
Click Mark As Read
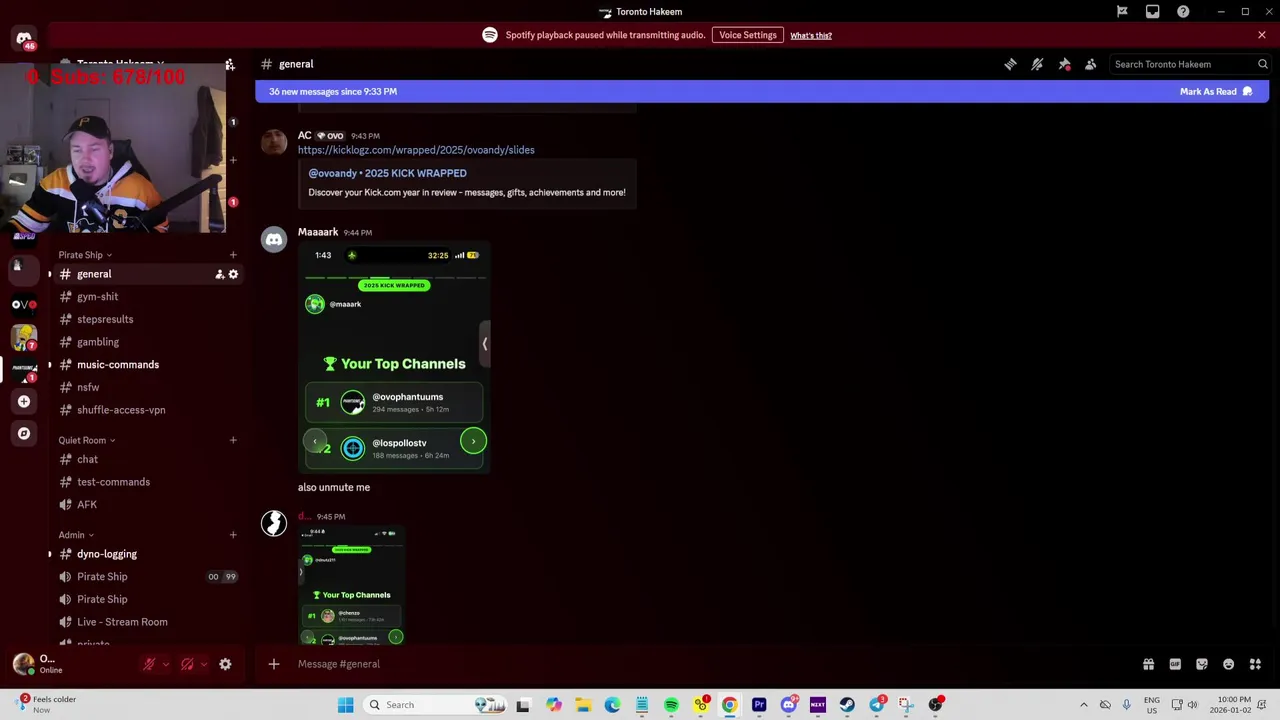point(1216,92)
